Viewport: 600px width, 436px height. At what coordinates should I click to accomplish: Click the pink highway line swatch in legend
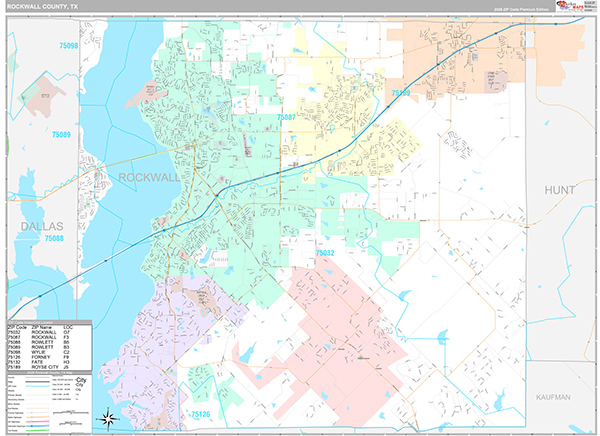coord(38,421)
